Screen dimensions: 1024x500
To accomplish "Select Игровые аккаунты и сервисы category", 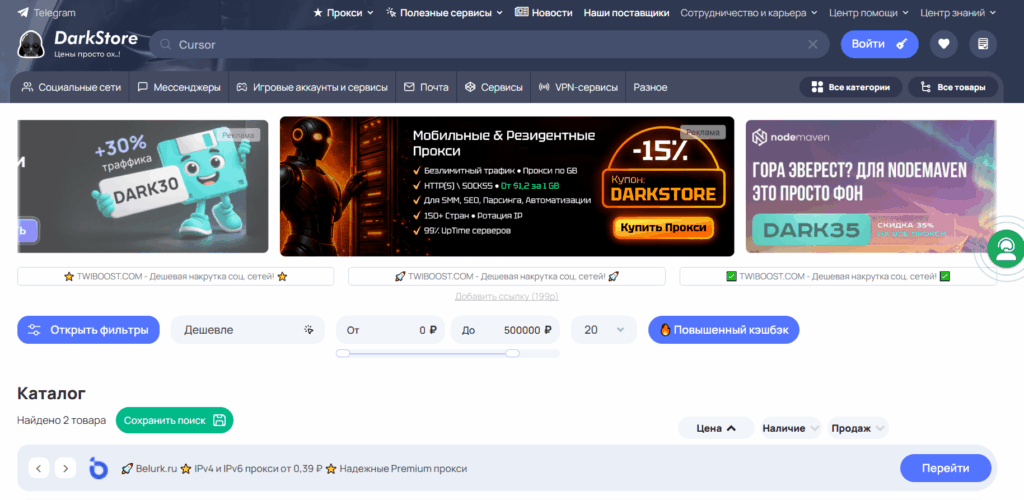I will [x=312, y=87].
